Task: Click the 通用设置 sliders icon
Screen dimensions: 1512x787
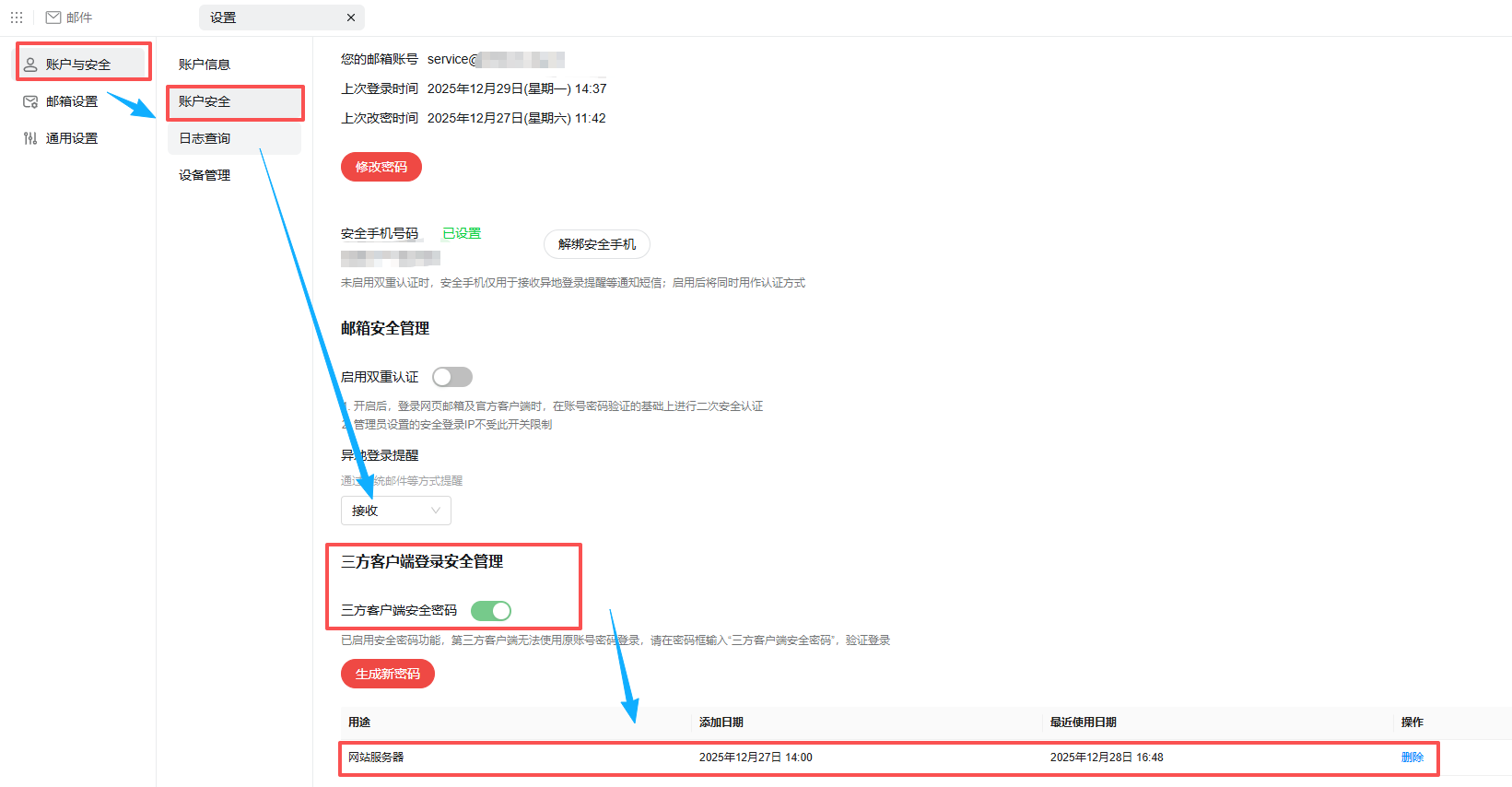Action: pyautogui.click(x=30, y=138)
